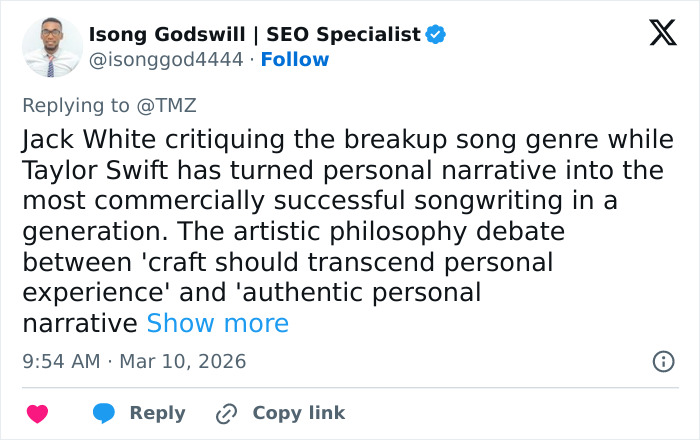This screenshot has height=440, width=700.
Task: Click the blue reply speech bubble icon
Action: click(x=104, y=413)
